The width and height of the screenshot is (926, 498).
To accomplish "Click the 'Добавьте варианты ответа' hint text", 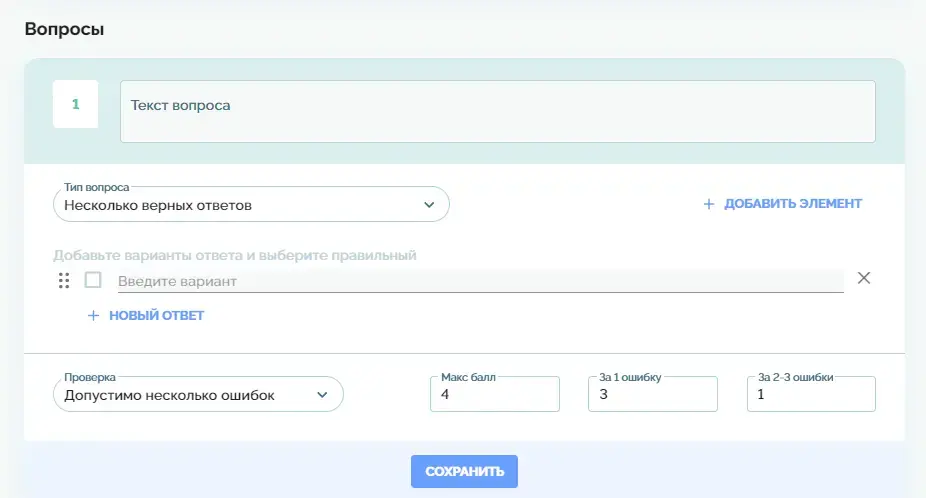I will coord(234,255).
